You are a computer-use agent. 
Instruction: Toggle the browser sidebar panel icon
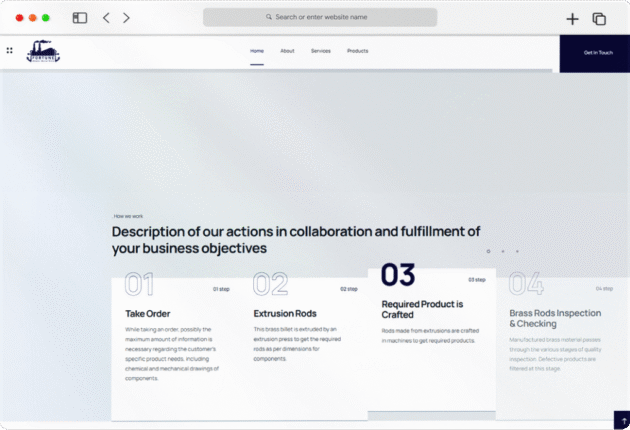[x=80, y=18]
